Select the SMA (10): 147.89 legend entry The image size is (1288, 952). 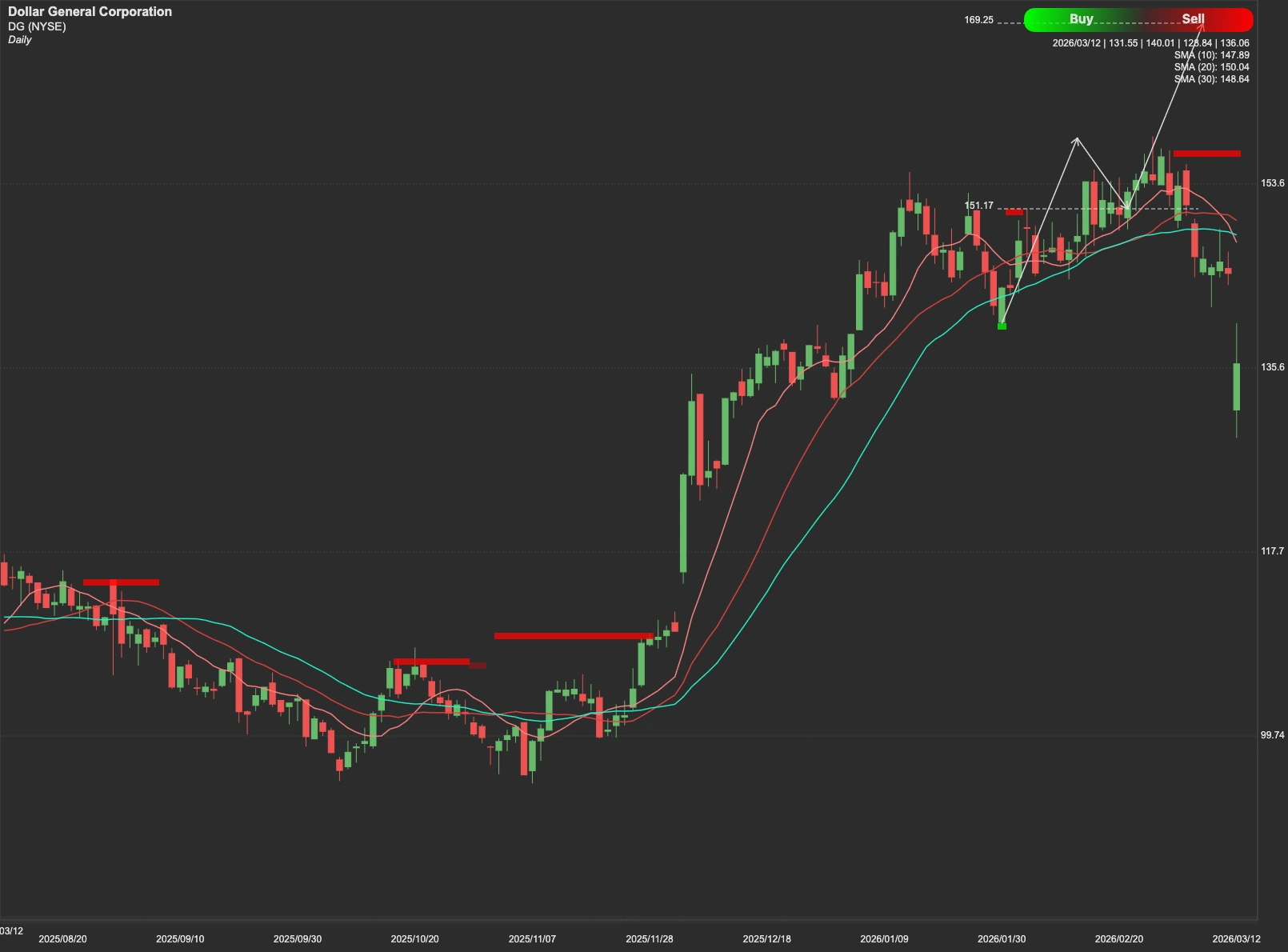(x=1211, y=55)
